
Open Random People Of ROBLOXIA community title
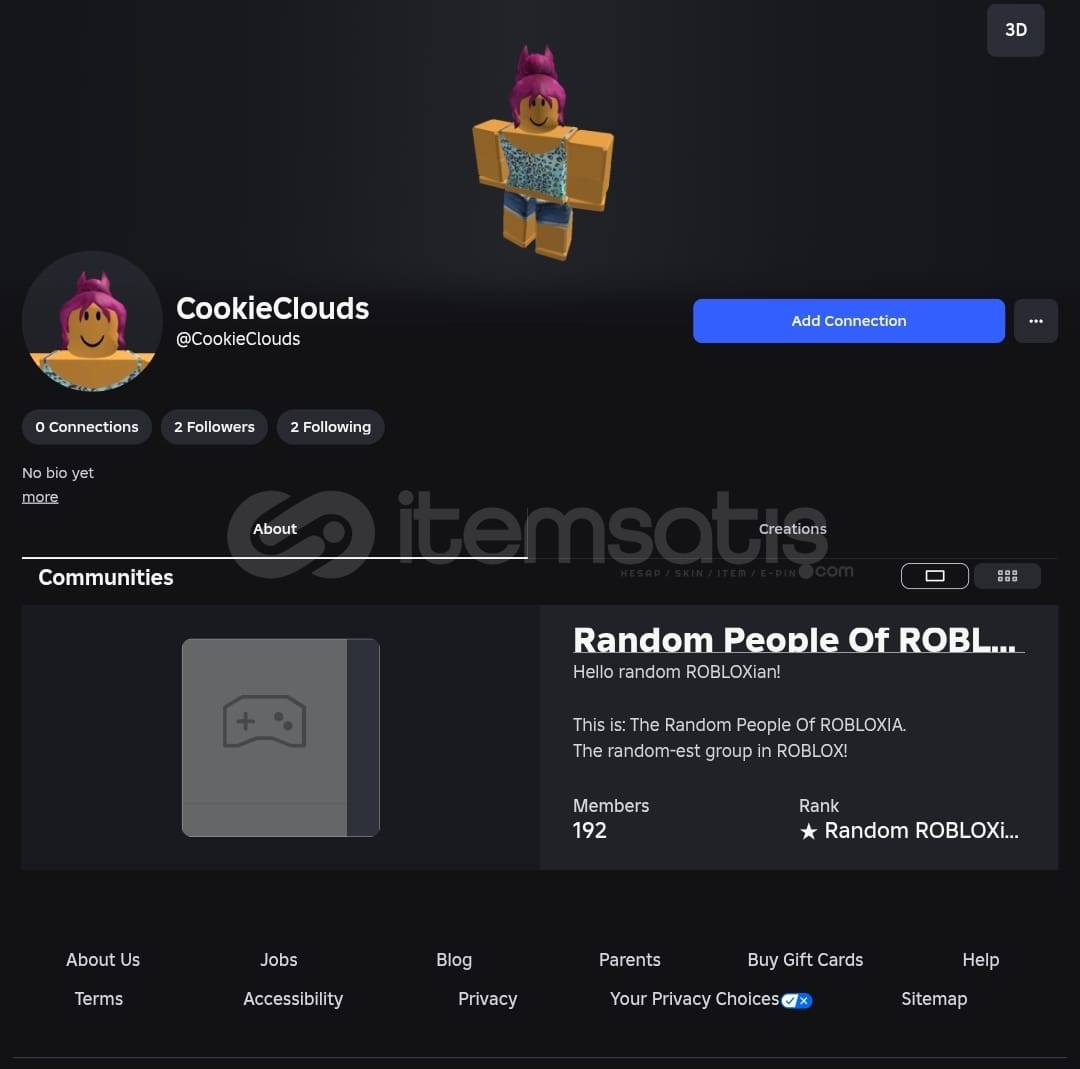tap(794, 639)
